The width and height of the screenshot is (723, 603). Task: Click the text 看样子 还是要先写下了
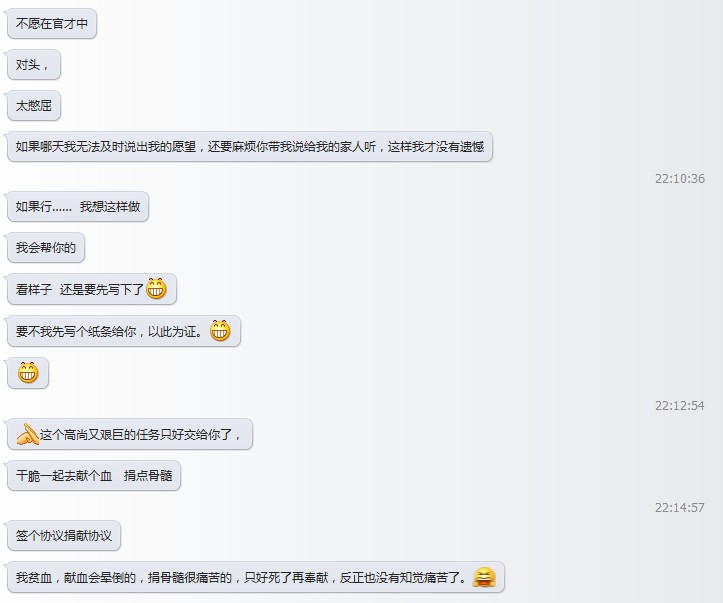(80, 290)
